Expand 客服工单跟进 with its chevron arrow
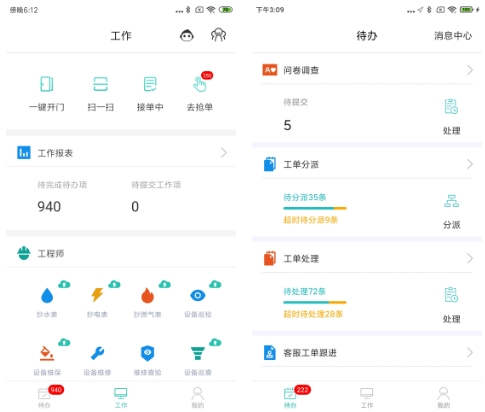Image resolution: width=485 pixels, height=412 pixels. coord(470,352)
